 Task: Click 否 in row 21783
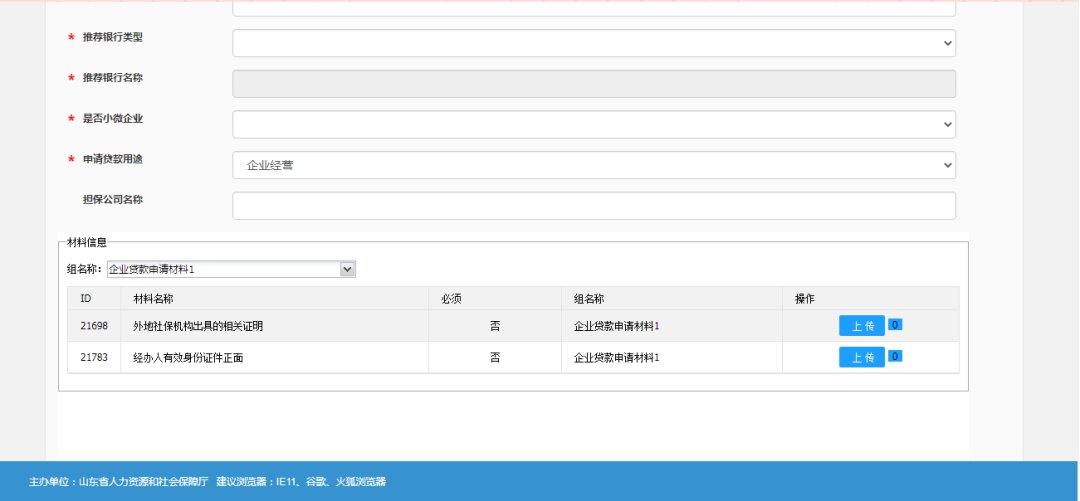495,358
